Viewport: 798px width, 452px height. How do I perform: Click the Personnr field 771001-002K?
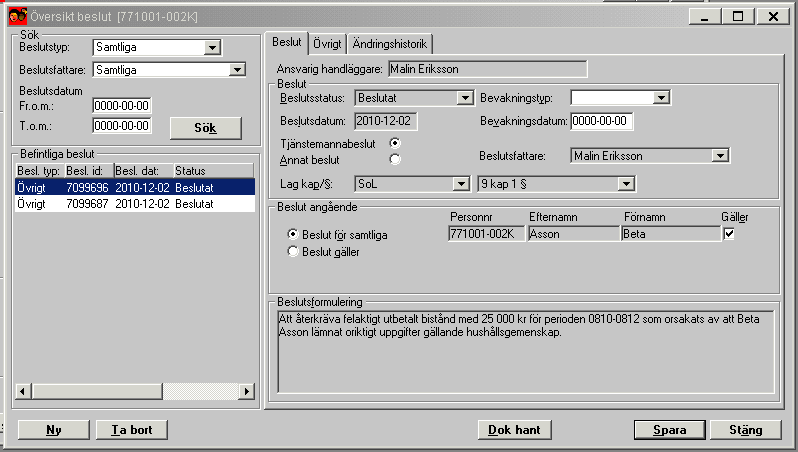[x=486, y=234]
